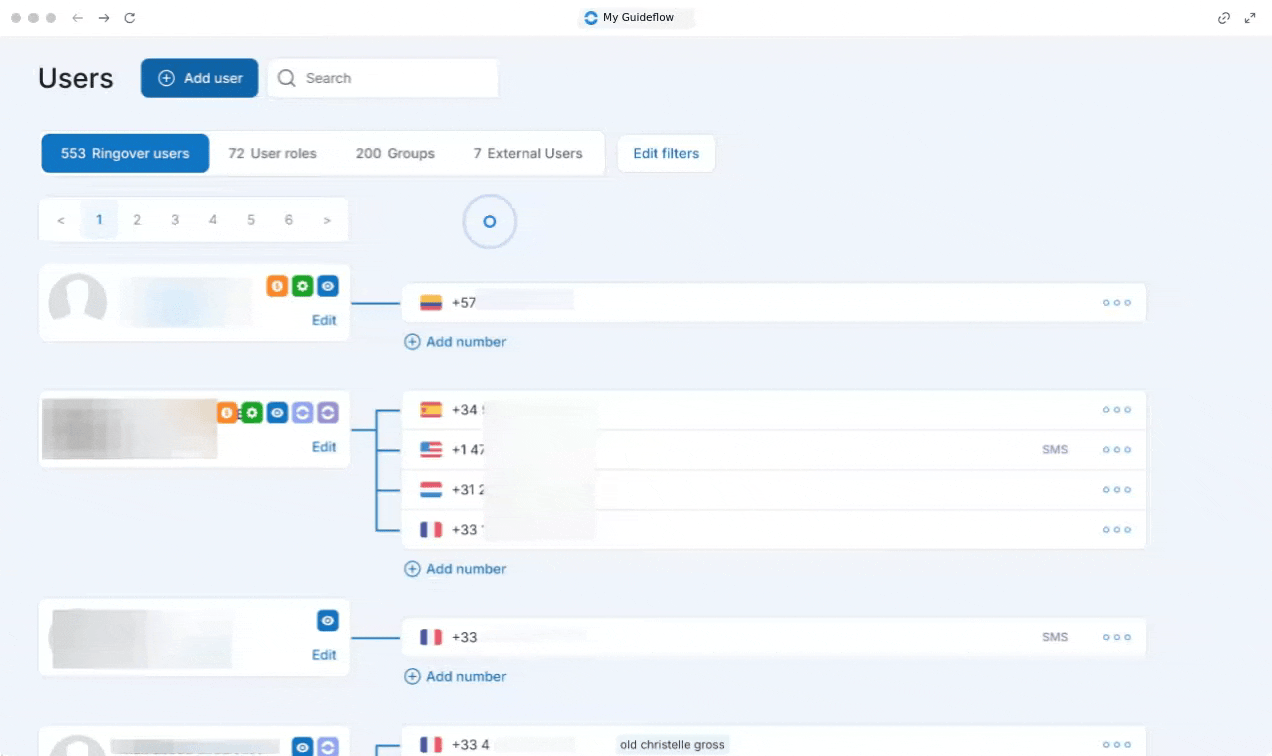Click Edit link on first user card
This screenshot has width=1272, height=756.
pyautogui.click(x=324, y=320)
